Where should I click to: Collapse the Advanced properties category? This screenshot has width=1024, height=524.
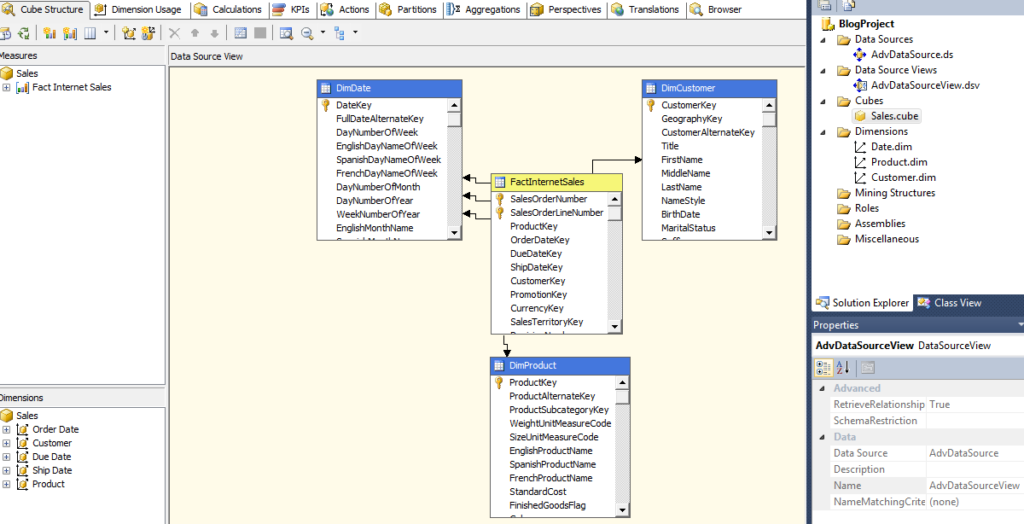[x=822, y=388]
